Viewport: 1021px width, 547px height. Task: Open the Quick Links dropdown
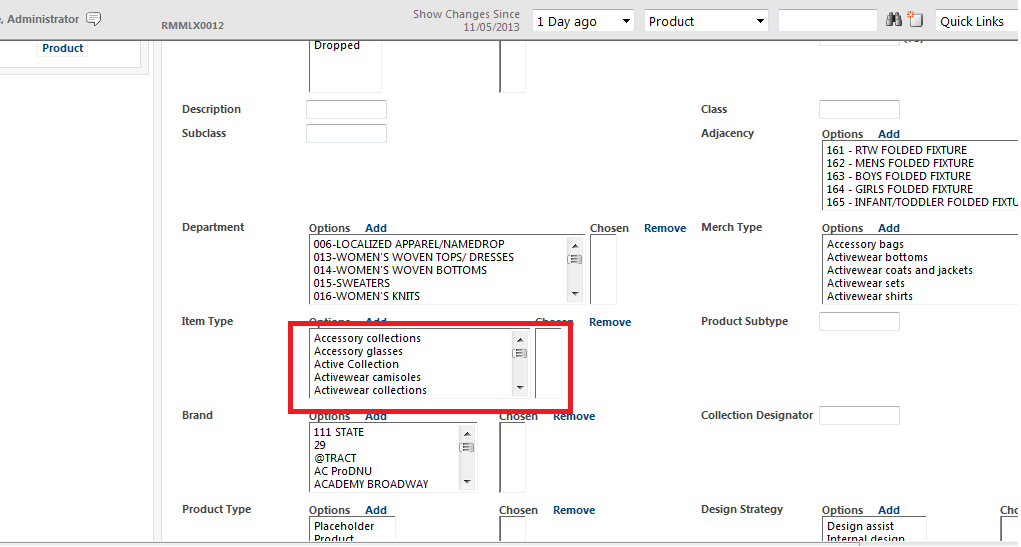tap(975, 21)
